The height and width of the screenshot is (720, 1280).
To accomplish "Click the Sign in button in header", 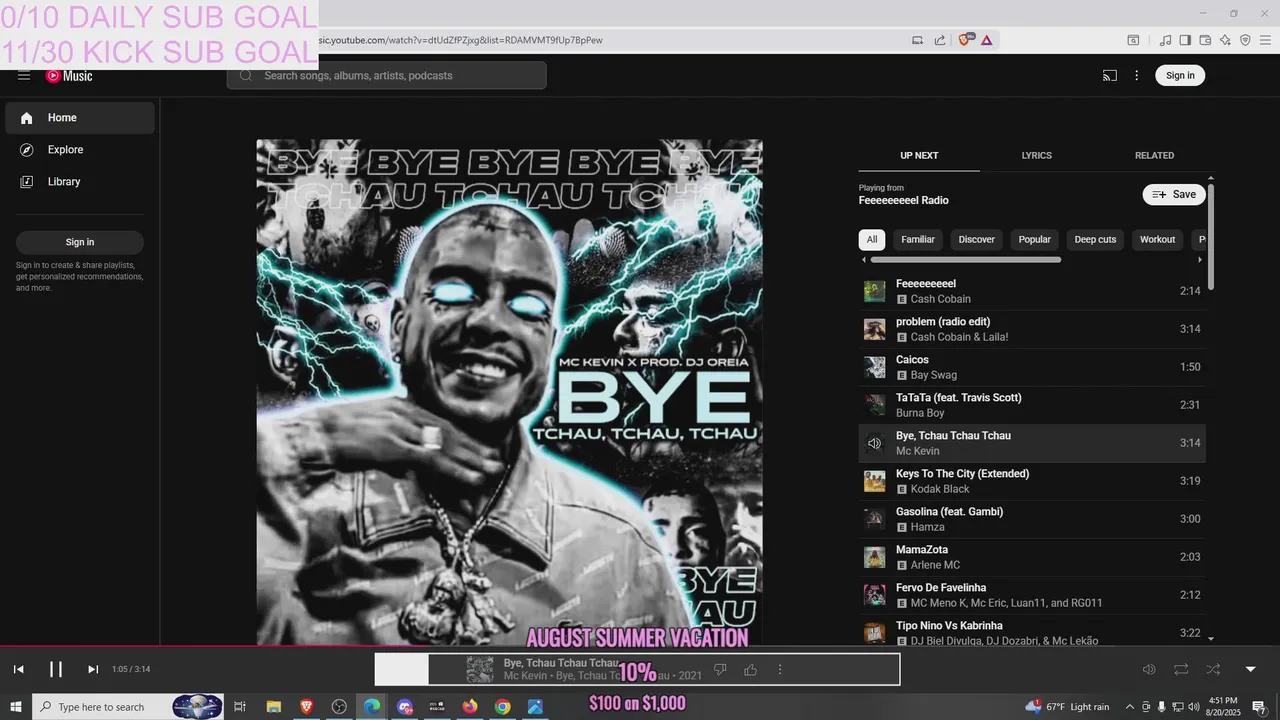I will (x=1180, y=76).
